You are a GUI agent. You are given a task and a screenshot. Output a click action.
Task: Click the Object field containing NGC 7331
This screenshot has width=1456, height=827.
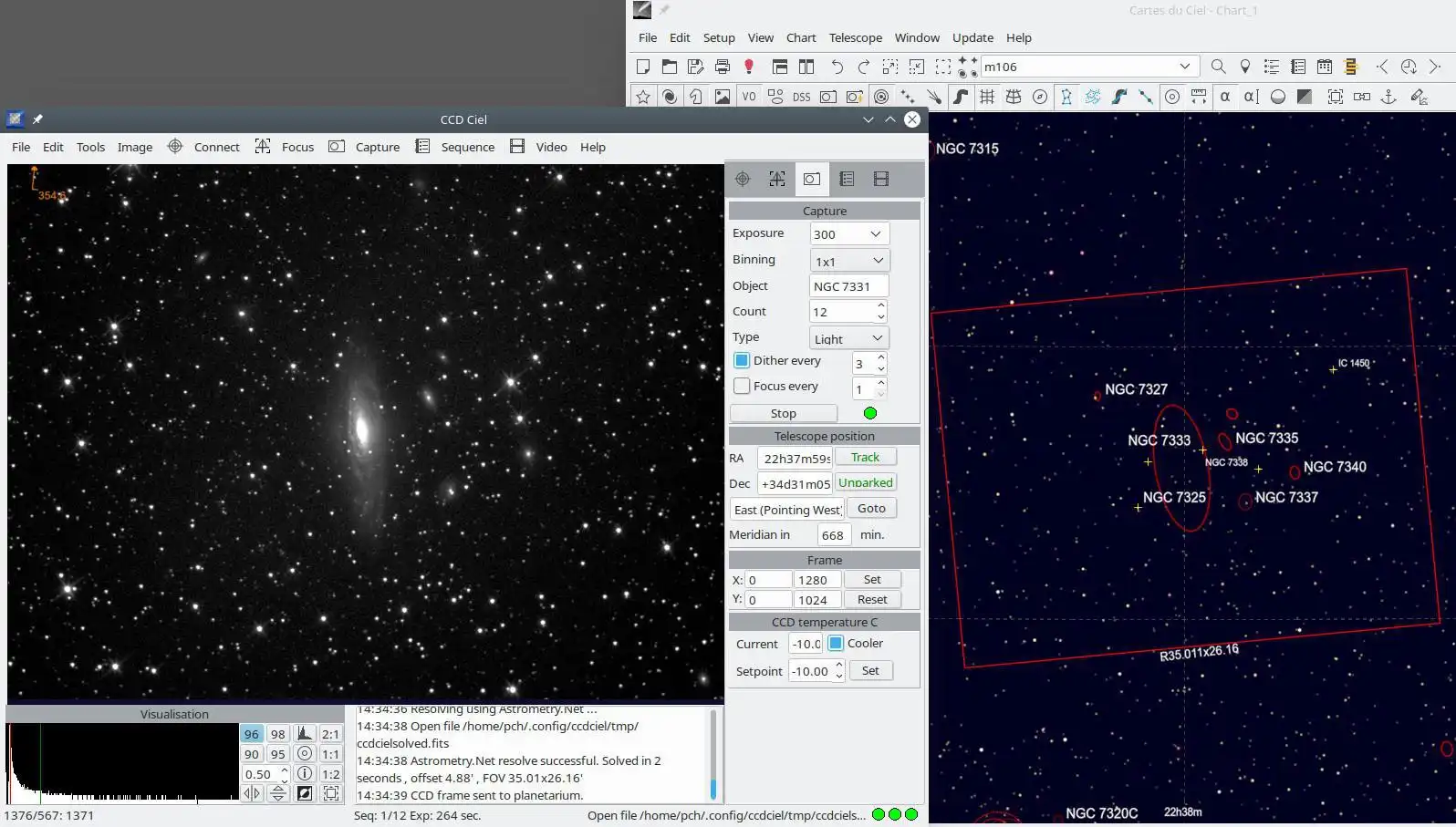848,286
